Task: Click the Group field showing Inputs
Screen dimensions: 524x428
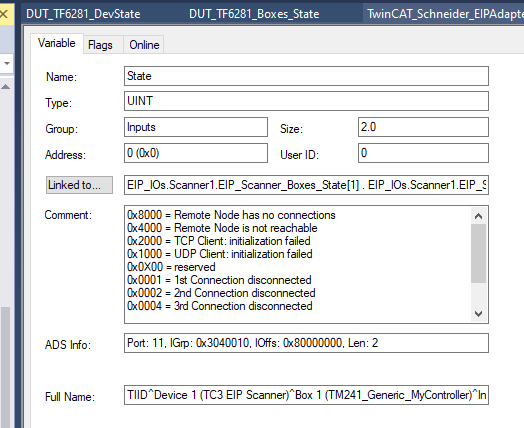Action: pyautogui.click(x=196, y=127)
